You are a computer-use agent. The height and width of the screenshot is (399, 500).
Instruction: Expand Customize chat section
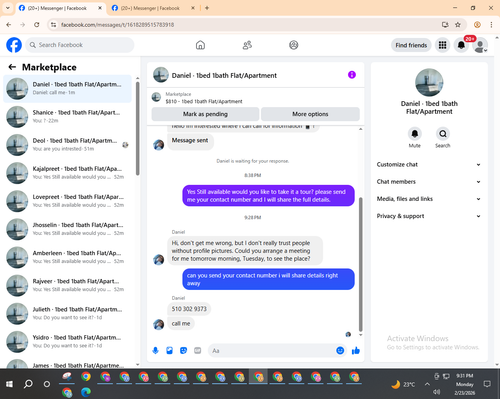[429, 164]
